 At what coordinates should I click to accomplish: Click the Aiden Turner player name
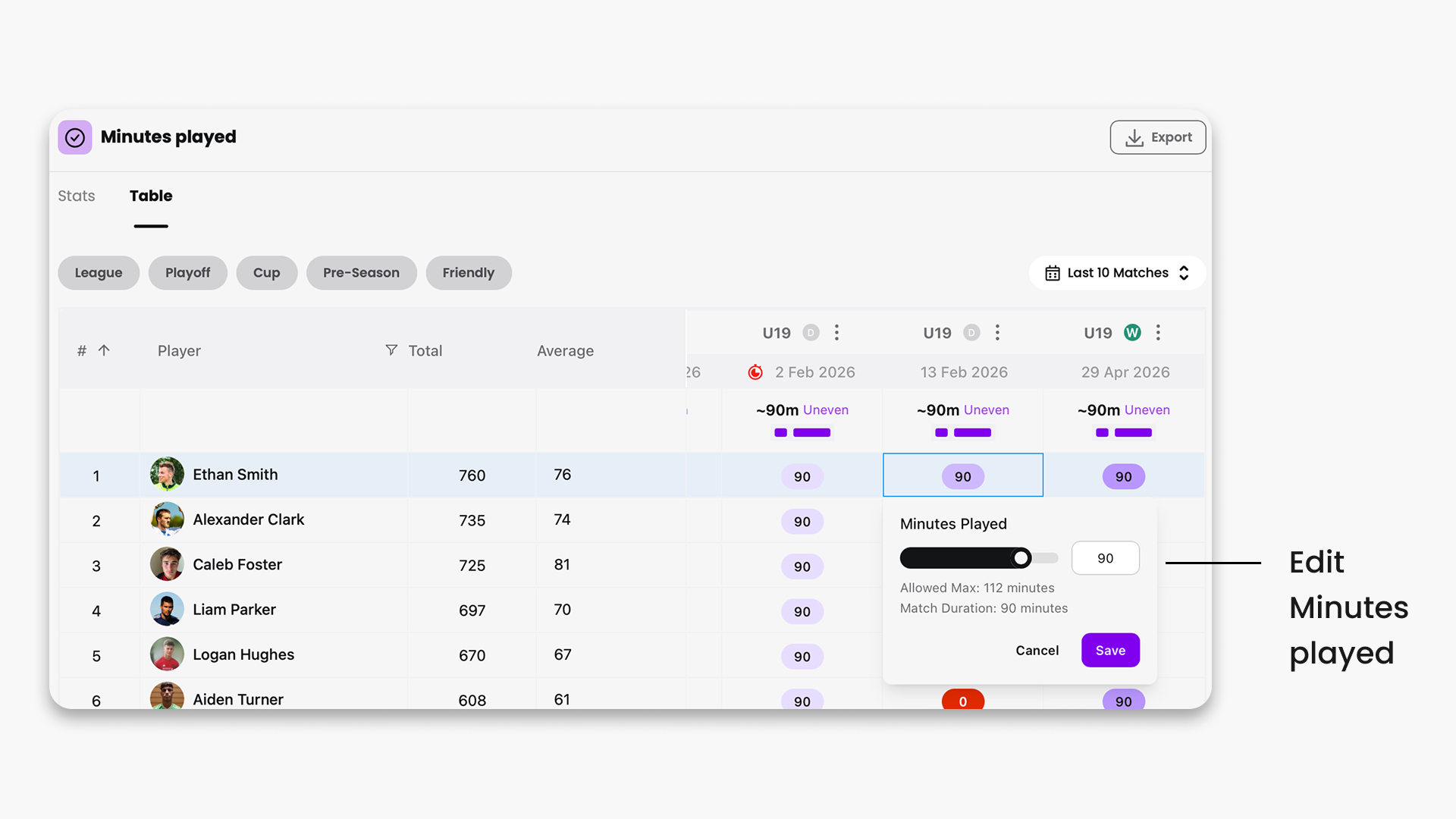[x=238, y=699]
